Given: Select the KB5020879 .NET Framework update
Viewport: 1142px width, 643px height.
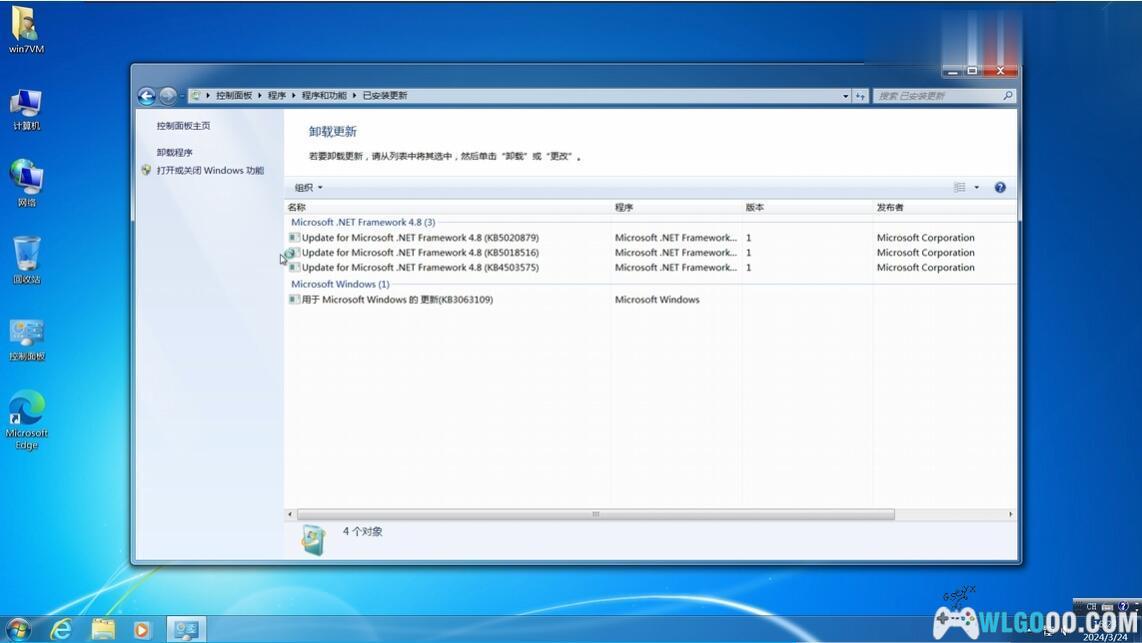Looking at the screenshot, I should (x=419, y=238).
